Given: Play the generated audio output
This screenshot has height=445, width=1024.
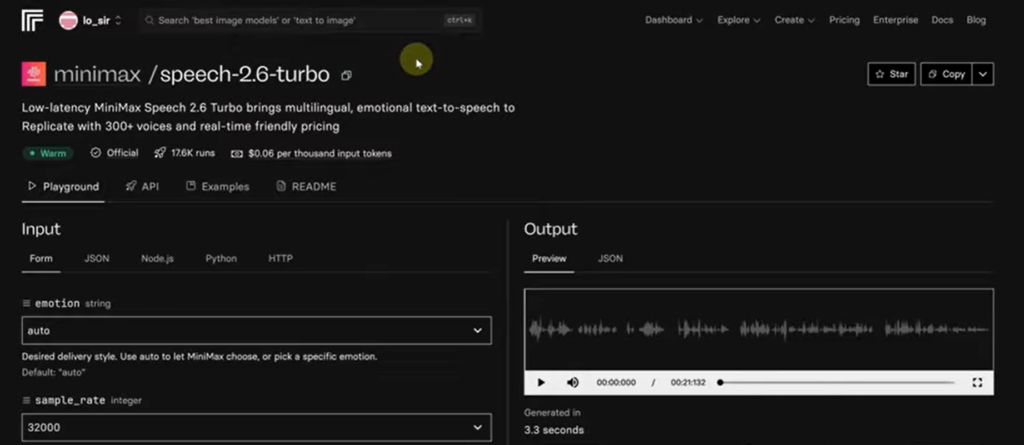Looking at the screenshot, I should (x=541, y=382).
